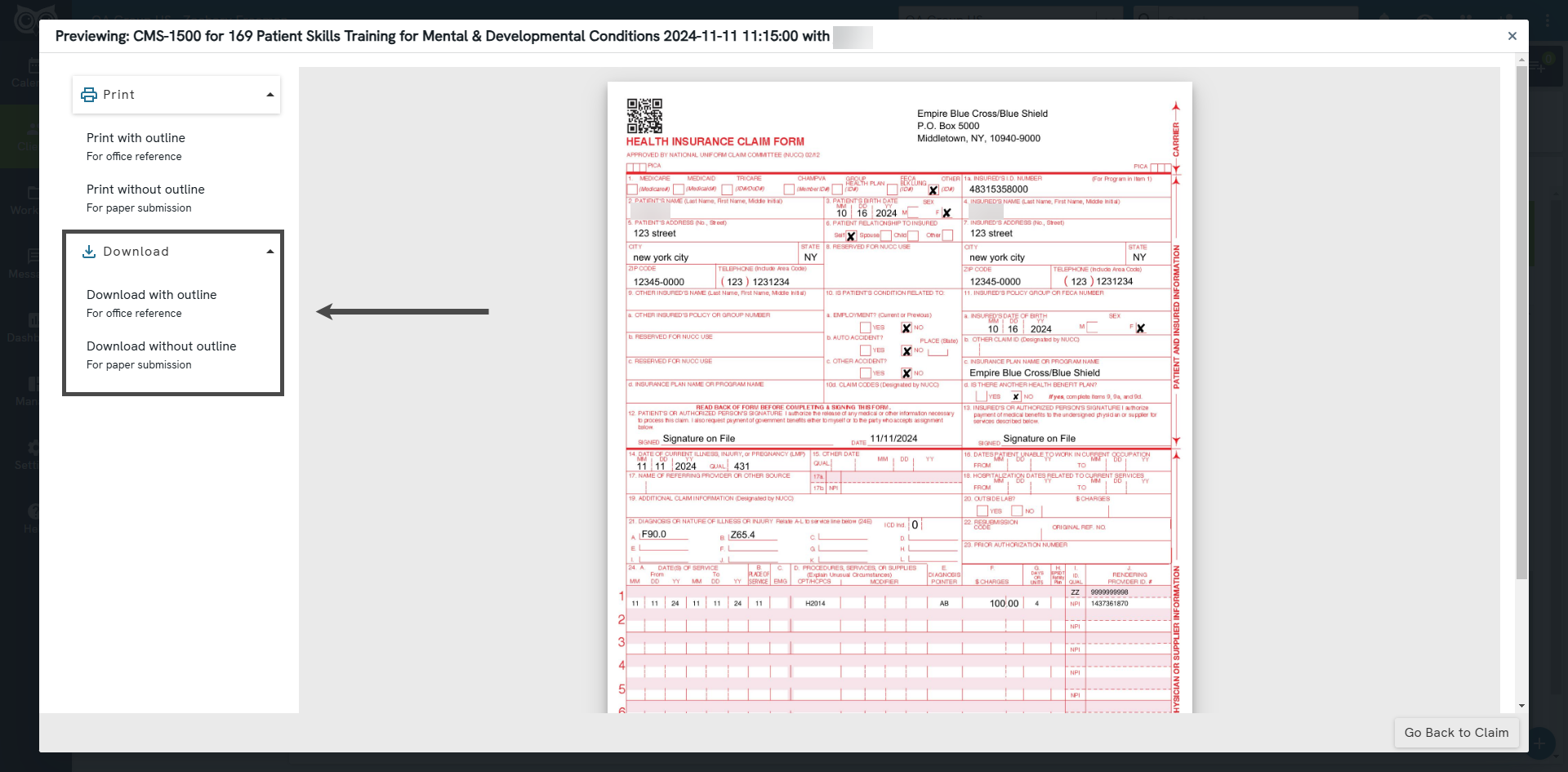Image resolution: width=1568 pixels, height=772 pixels.
Task: Click the download arrow icon beside Download
Action: coord(88,252)
